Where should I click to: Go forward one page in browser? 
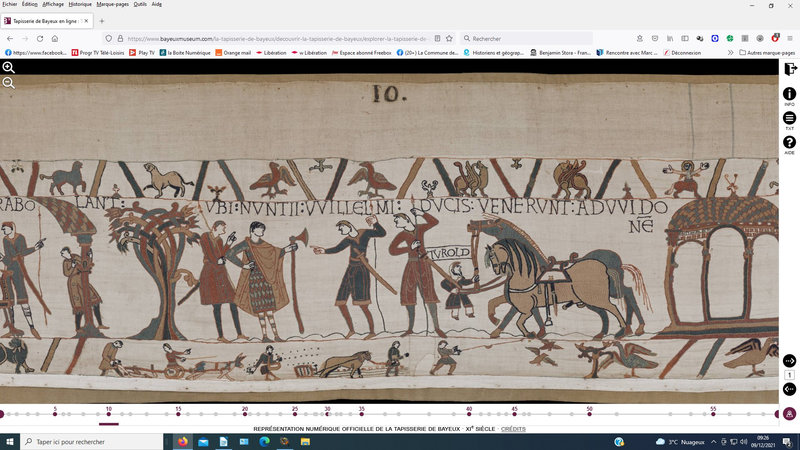(24, 39)
